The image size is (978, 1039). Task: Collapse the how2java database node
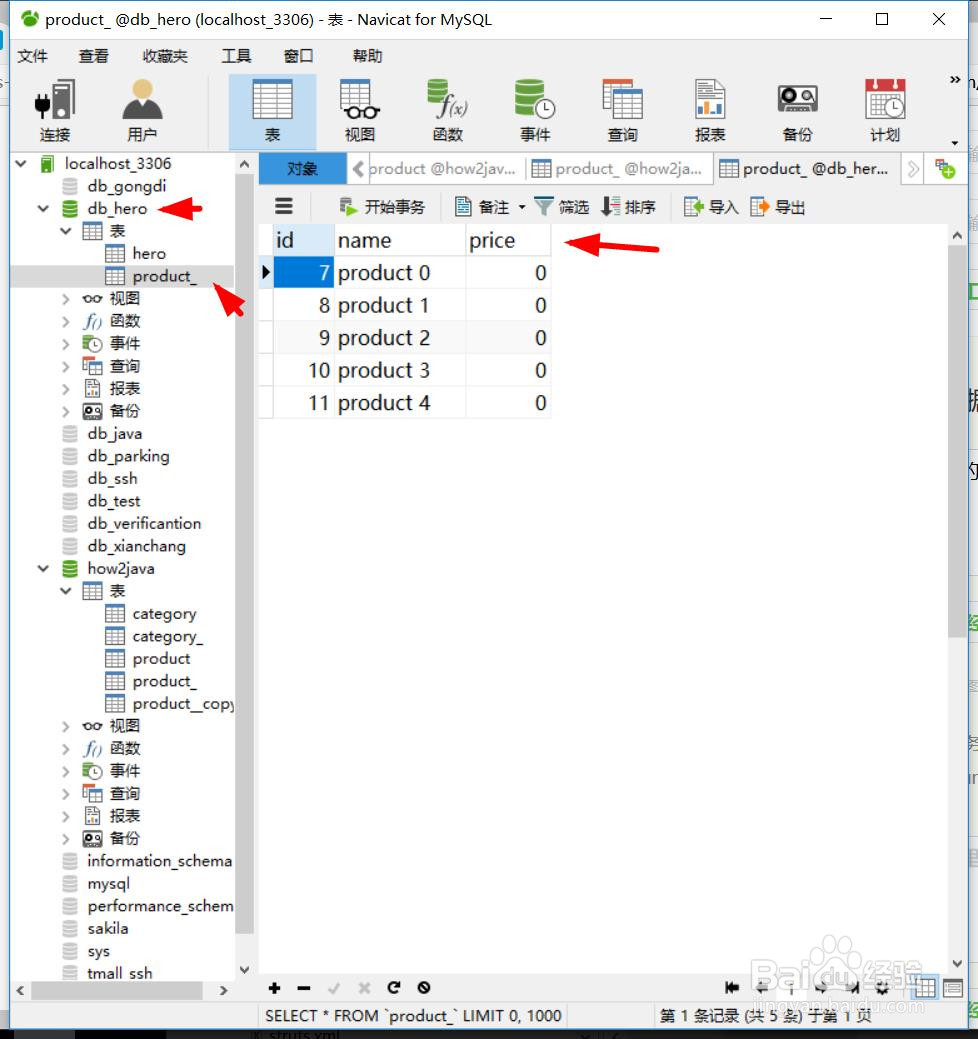click(41, 568)
